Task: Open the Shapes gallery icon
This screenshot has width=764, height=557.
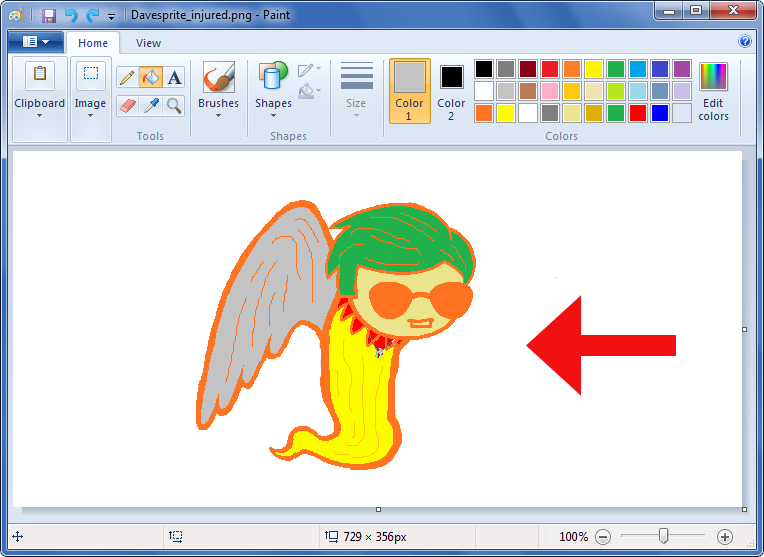Action: (273, 76)
